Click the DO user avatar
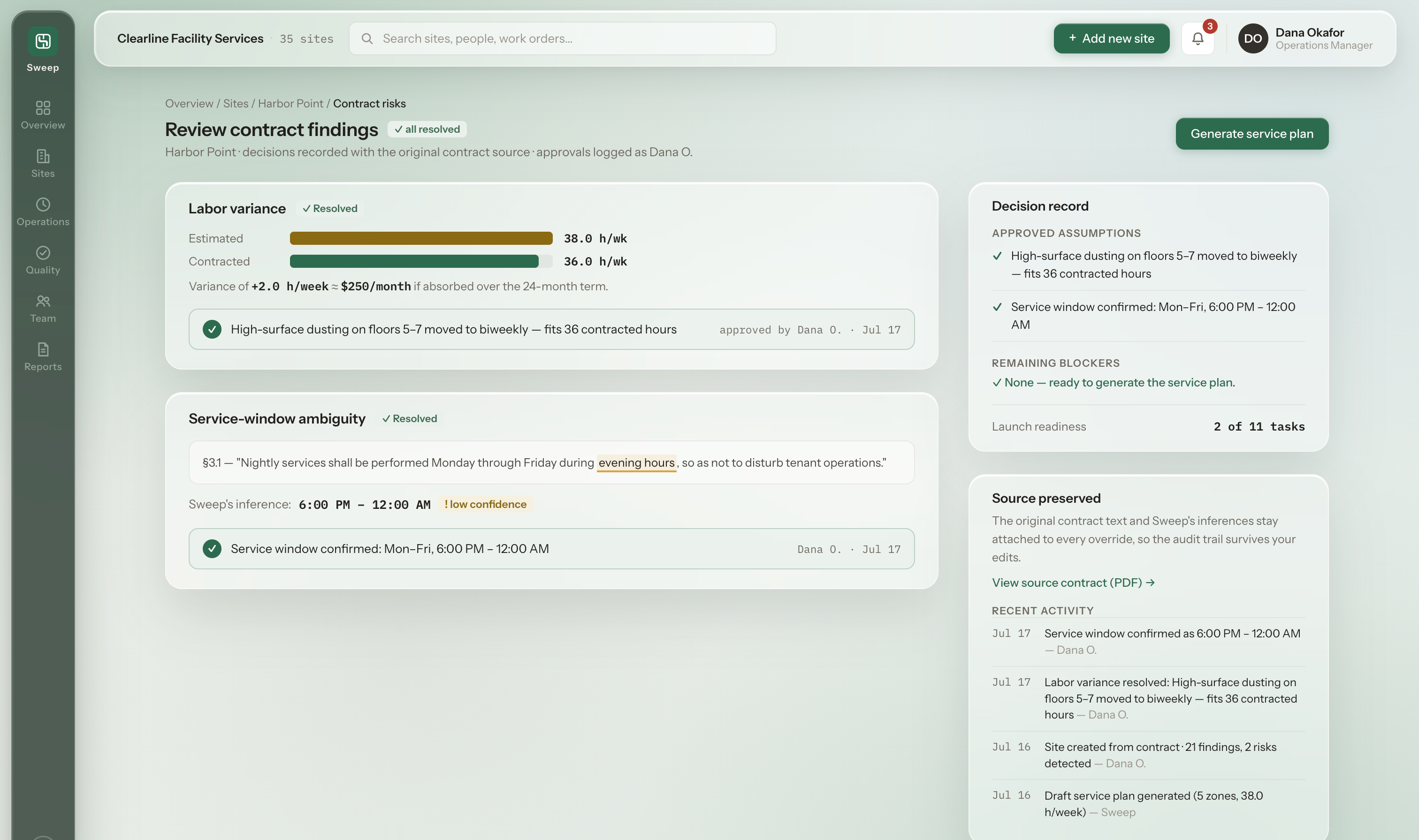1419x840 pixels. pos(1252,38)
